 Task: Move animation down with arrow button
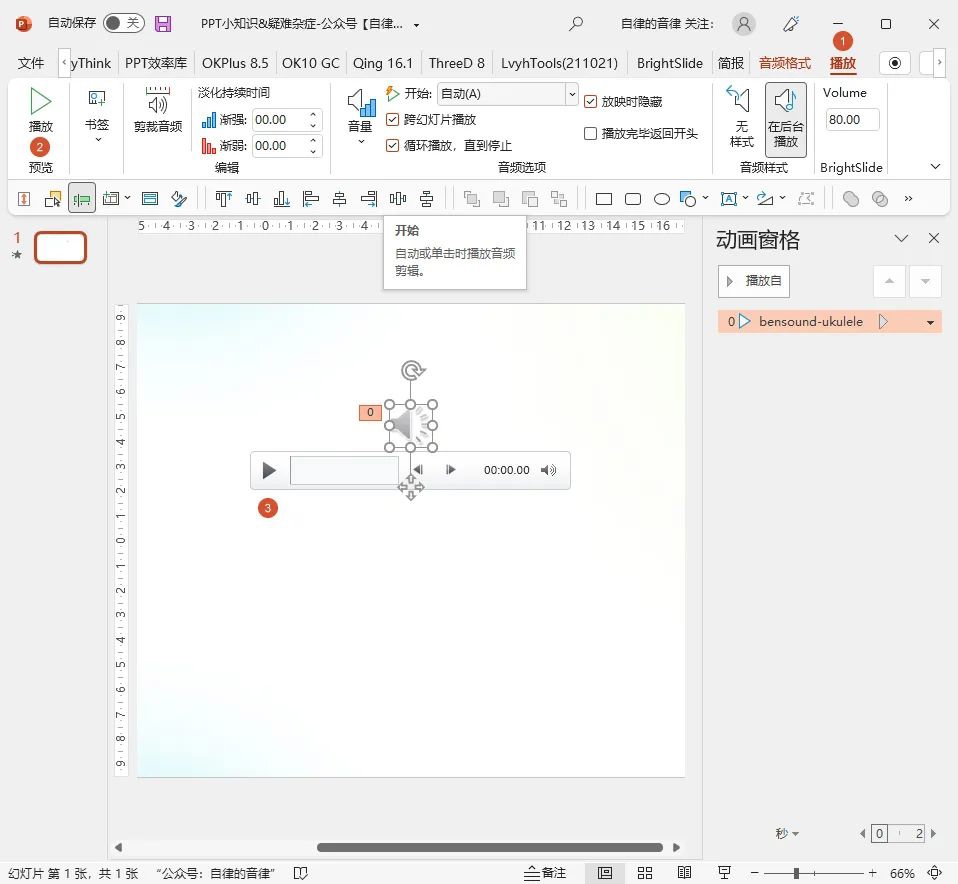pos(925,281)
